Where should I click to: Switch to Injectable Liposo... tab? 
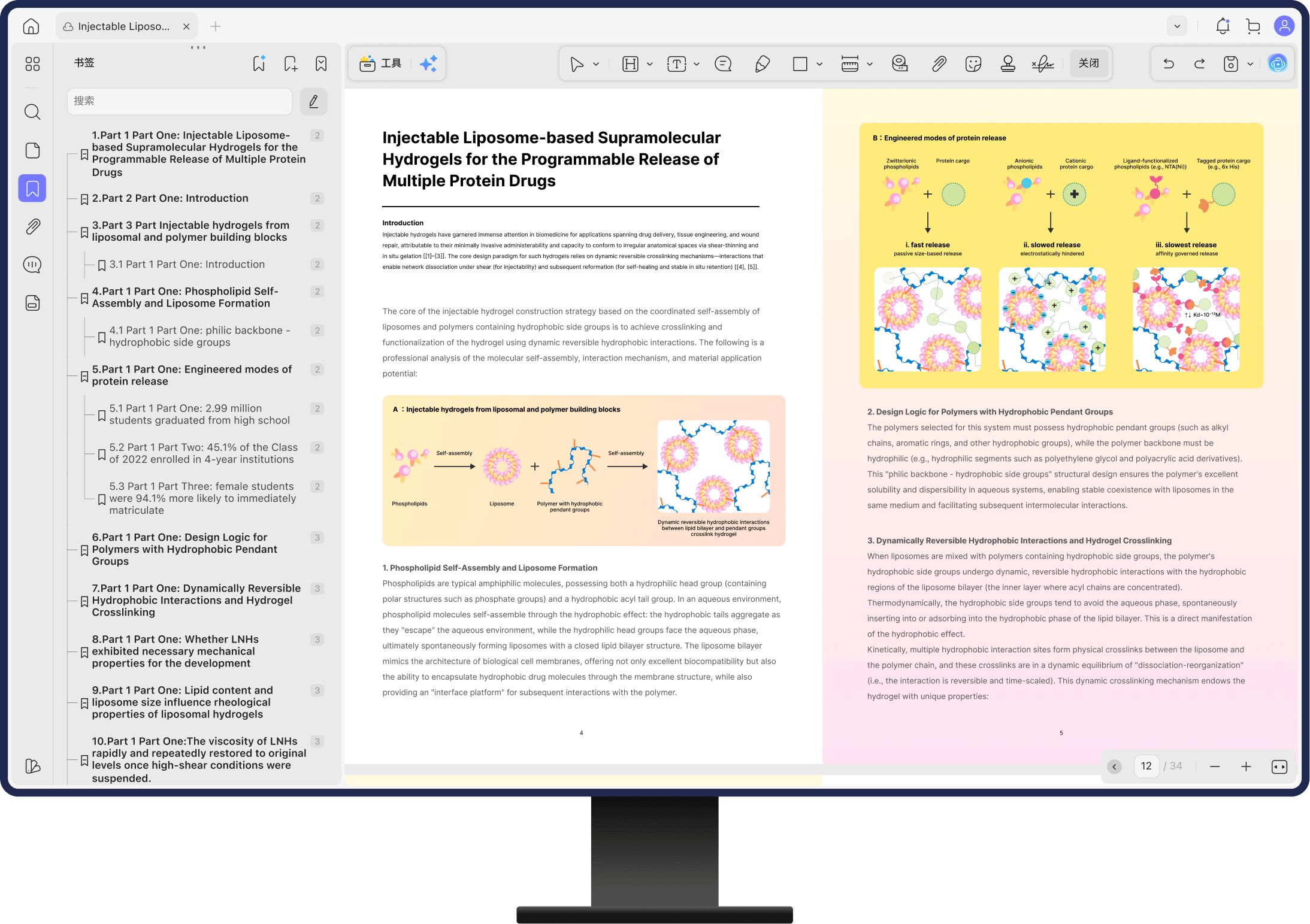[124, 26]
